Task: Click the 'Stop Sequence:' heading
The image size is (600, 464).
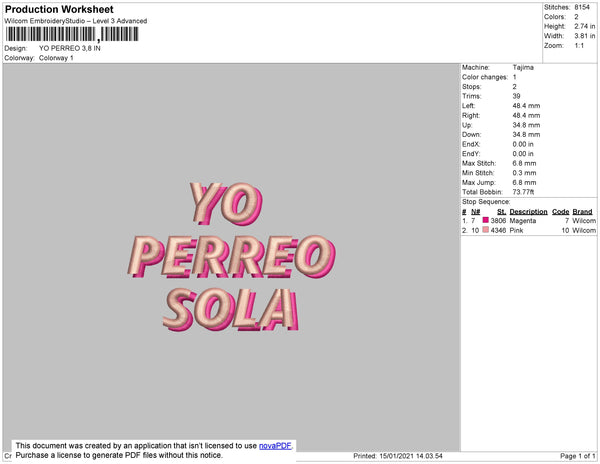Action: pos(486,202)
